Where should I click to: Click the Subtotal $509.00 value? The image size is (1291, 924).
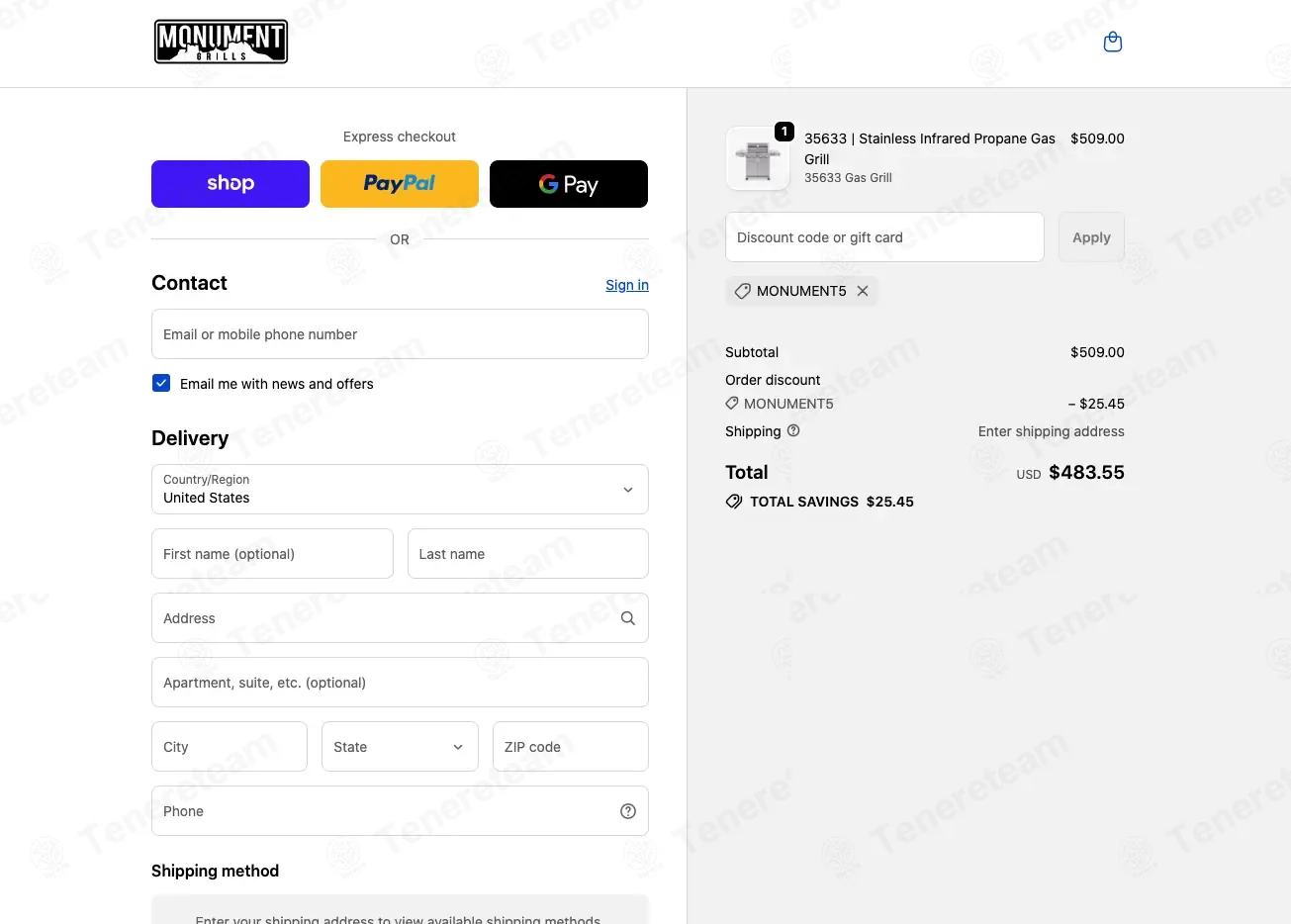[1097, 352]
